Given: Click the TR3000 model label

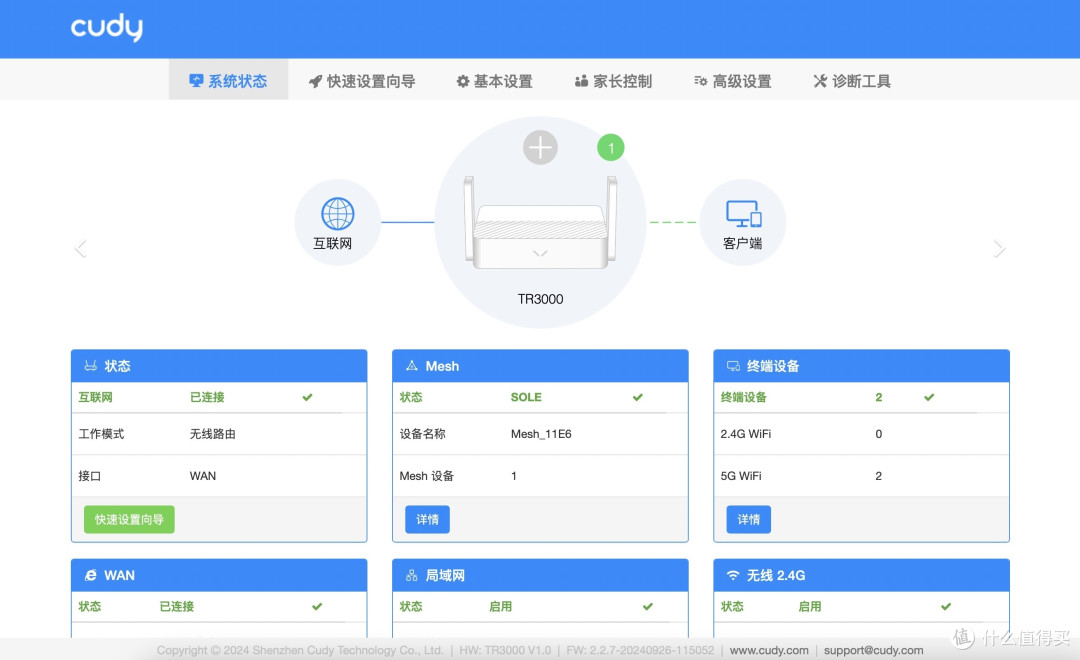Looking at the screenshot, I should [x=540, y=299].
